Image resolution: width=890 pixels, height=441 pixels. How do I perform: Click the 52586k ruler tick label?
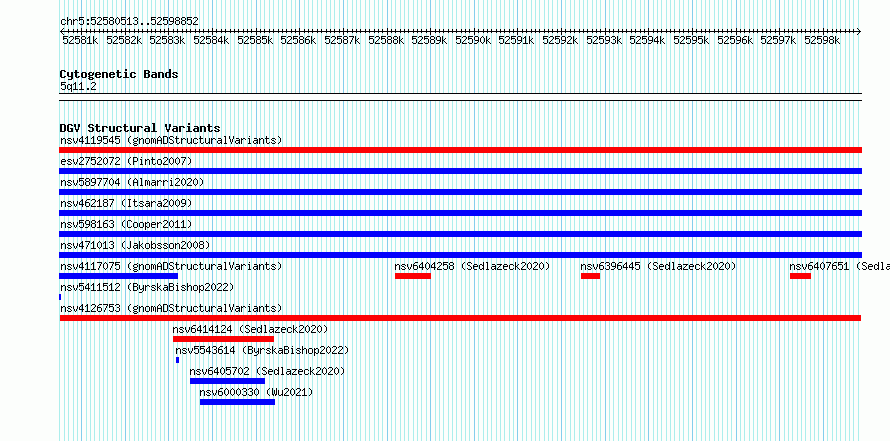(298, 40)
